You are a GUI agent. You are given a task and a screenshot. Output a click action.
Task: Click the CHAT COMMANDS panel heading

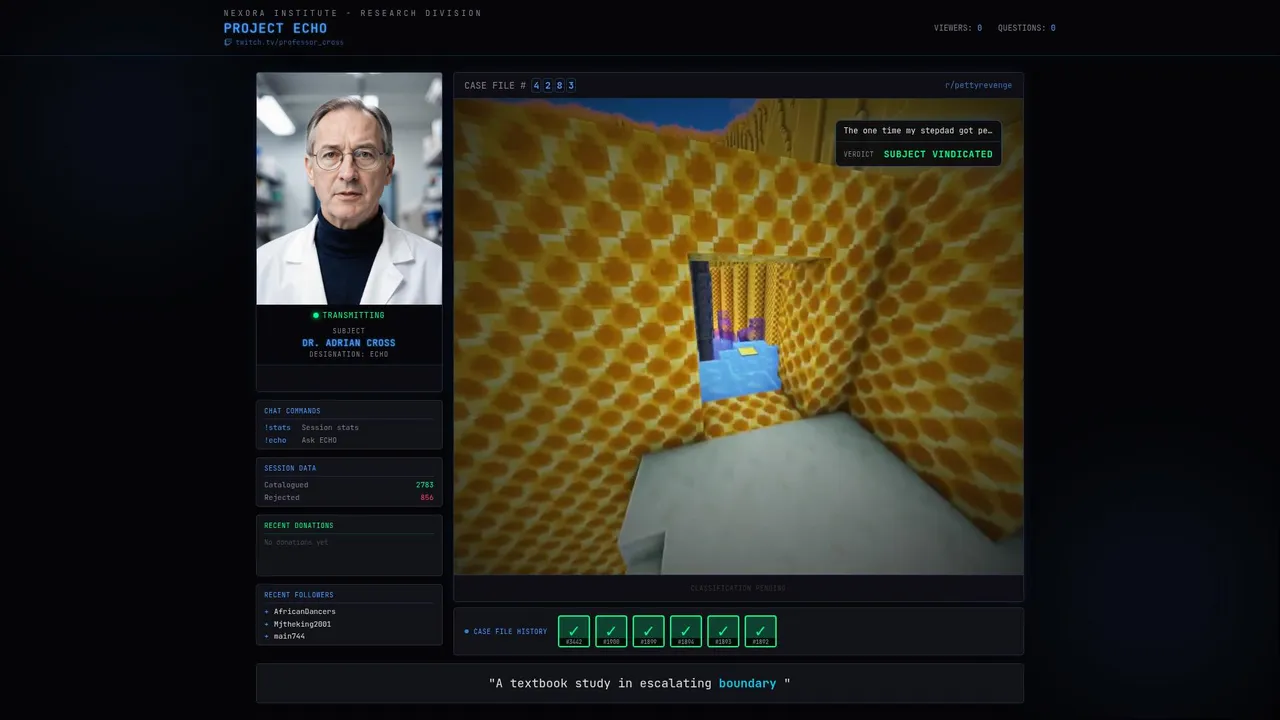(292, 411)
